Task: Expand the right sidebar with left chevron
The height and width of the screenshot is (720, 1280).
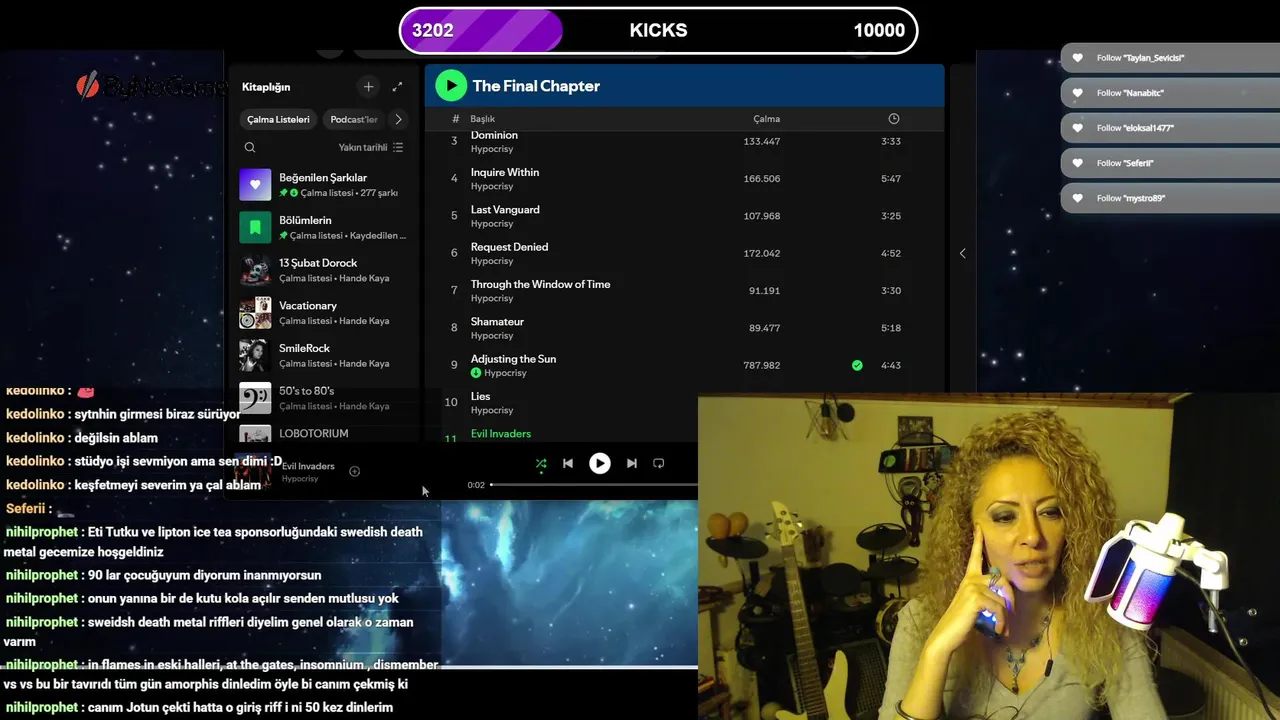Action: point(963,253)
